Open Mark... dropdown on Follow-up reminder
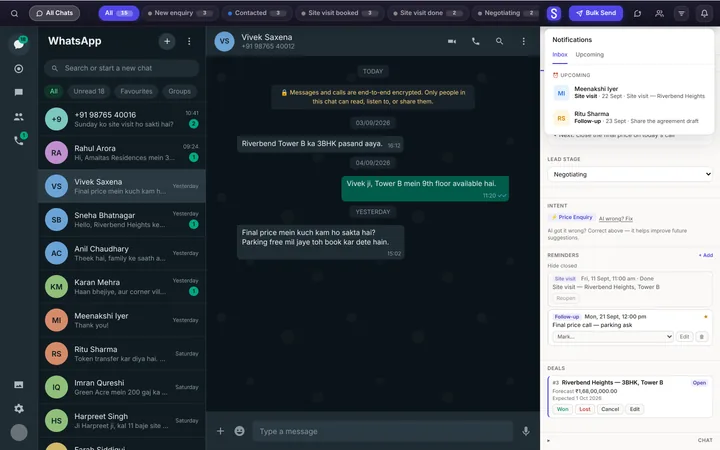Image resolution: width=720 pixels, height=450 pixels. click(x=613, y=337)
